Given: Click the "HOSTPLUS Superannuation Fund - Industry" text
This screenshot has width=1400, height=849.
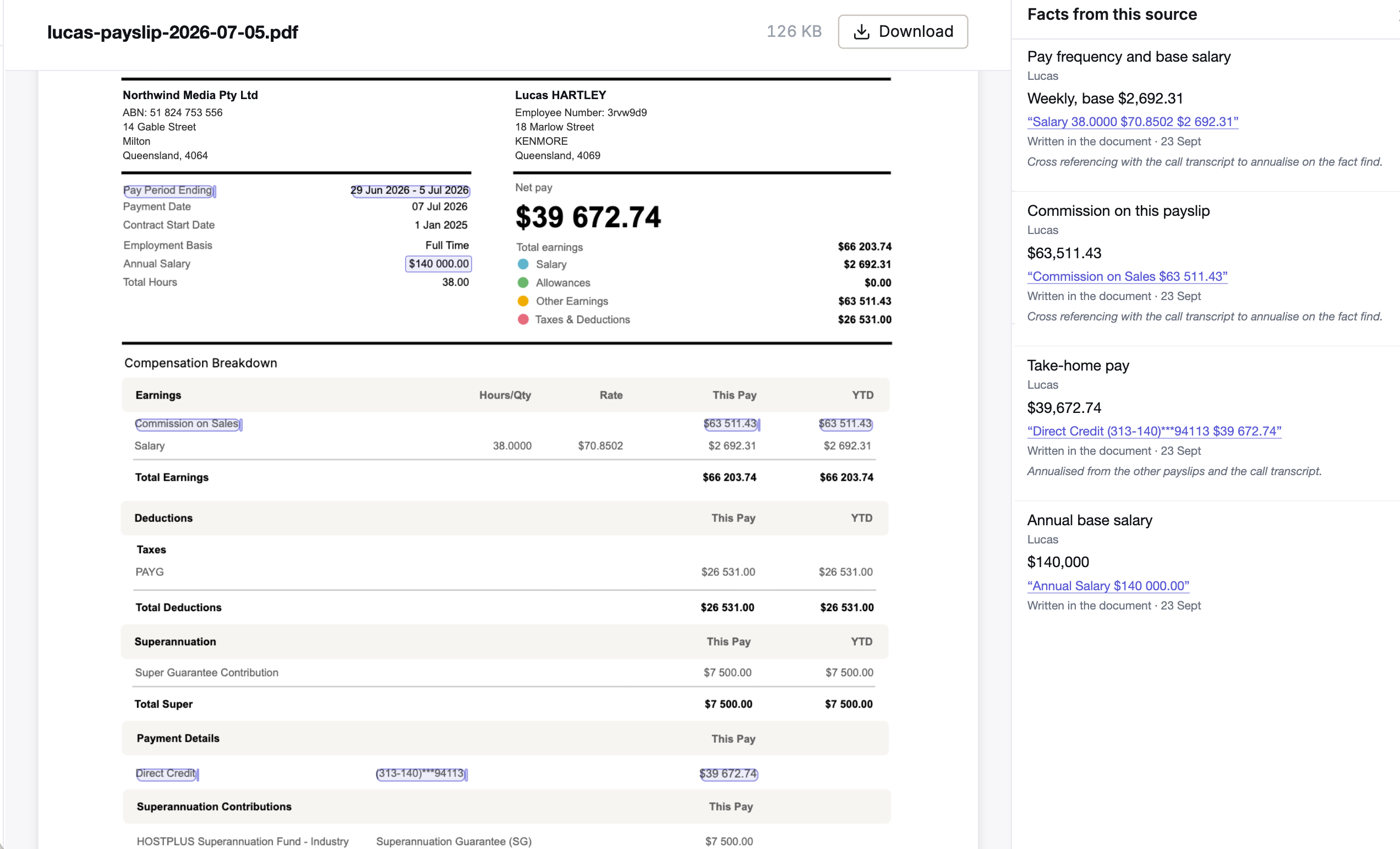Looking at the screenshot, I should coord(243,841).
